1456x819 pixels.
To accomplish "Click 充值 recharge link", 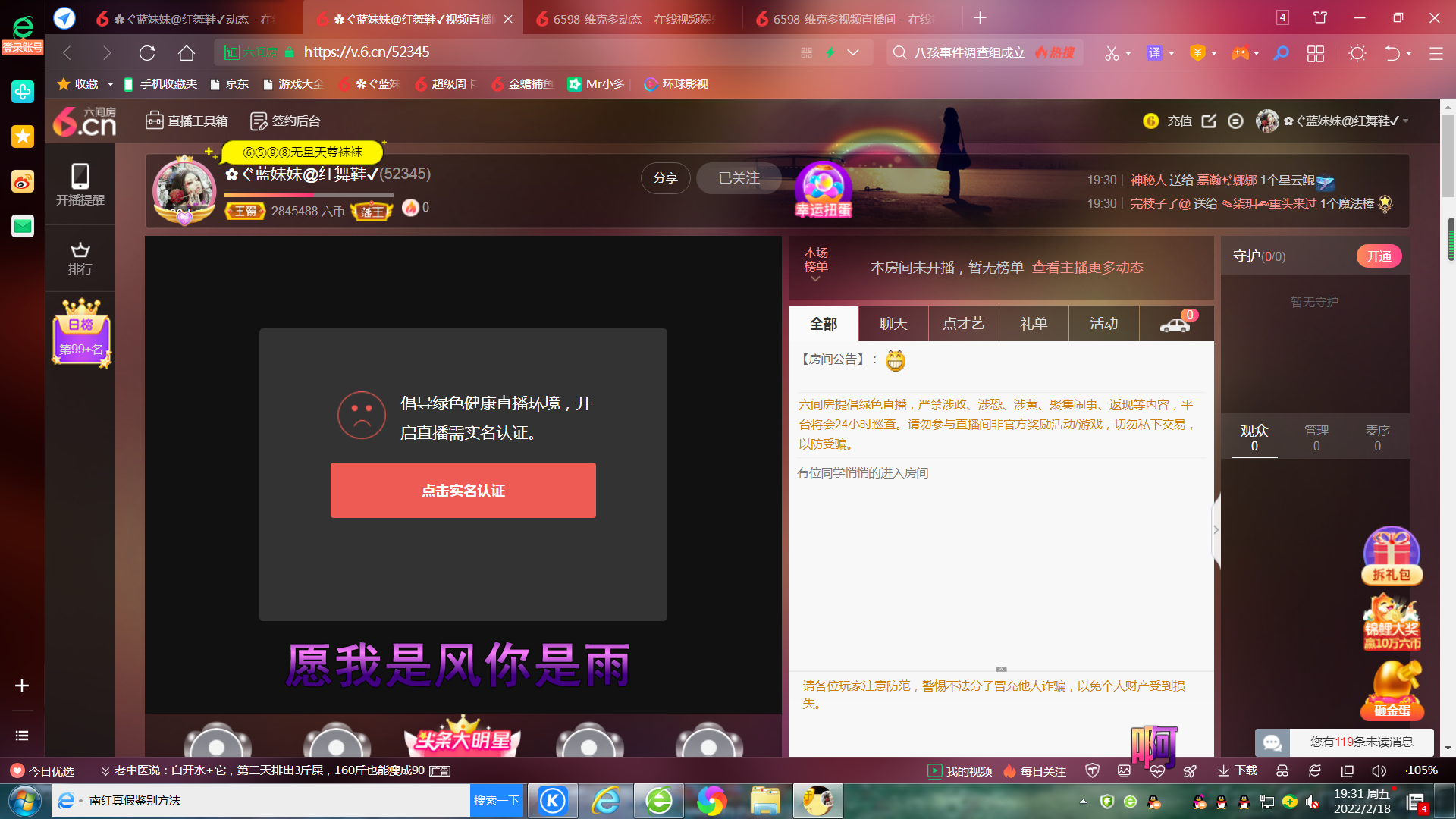I will click(1179, 121).
